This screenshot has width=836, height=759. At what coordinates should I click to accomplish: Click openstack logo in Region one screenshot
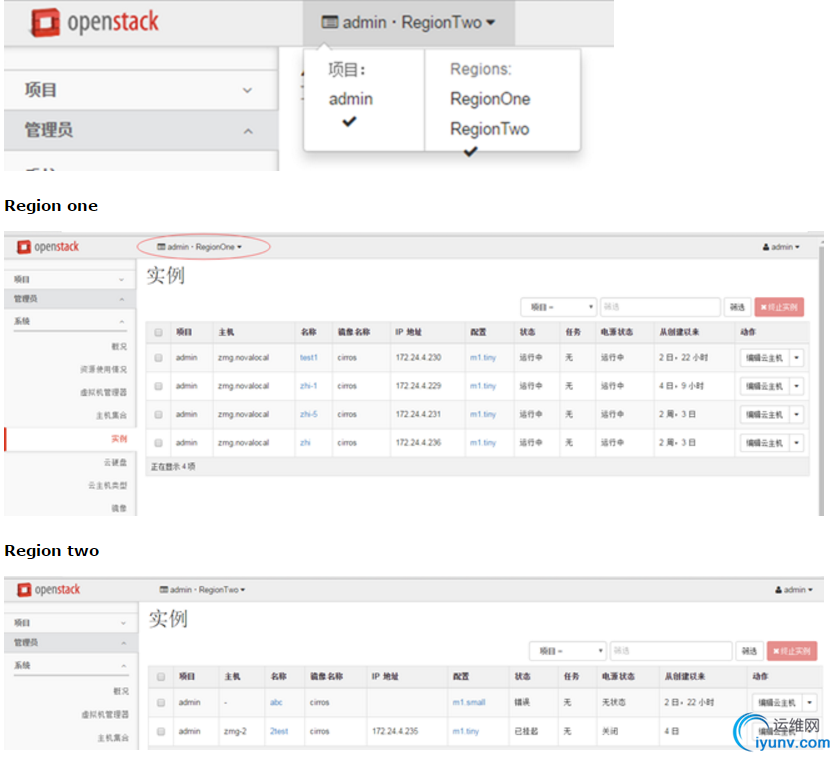[x=48, y=247]
